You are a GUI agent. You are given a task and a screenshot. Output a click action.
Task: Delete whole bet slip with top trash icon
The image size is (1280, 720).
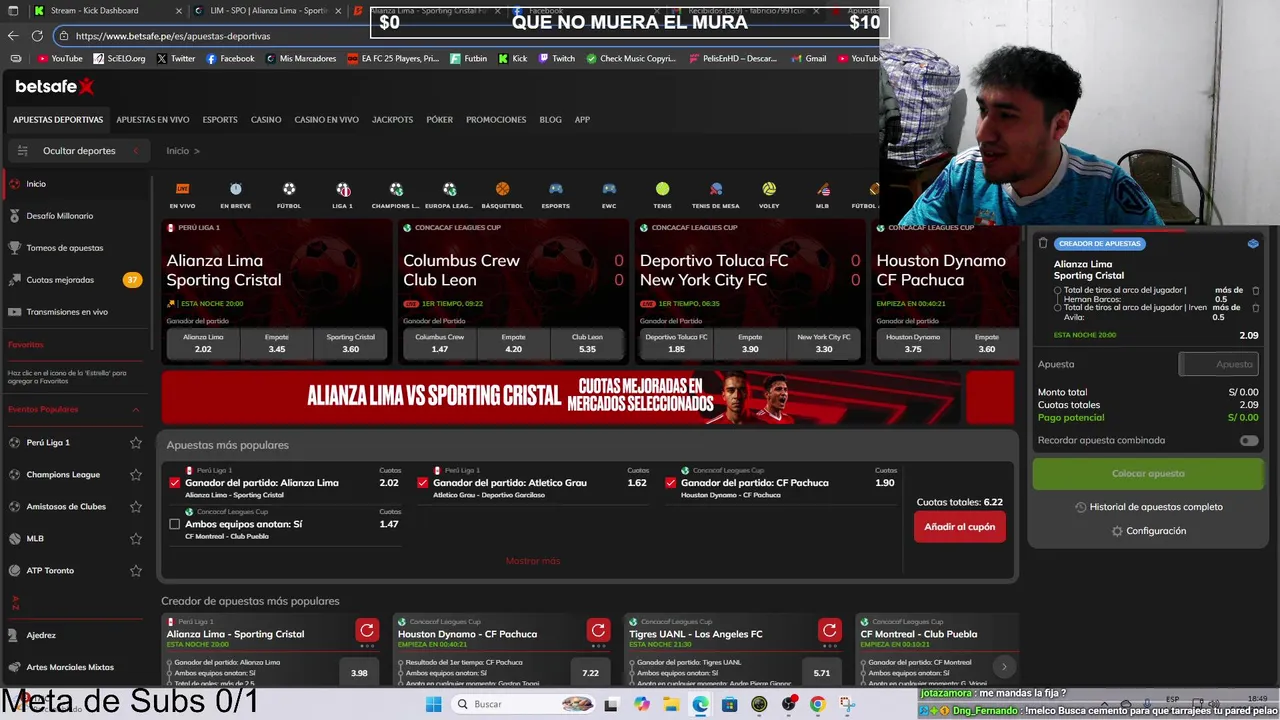1043,243
